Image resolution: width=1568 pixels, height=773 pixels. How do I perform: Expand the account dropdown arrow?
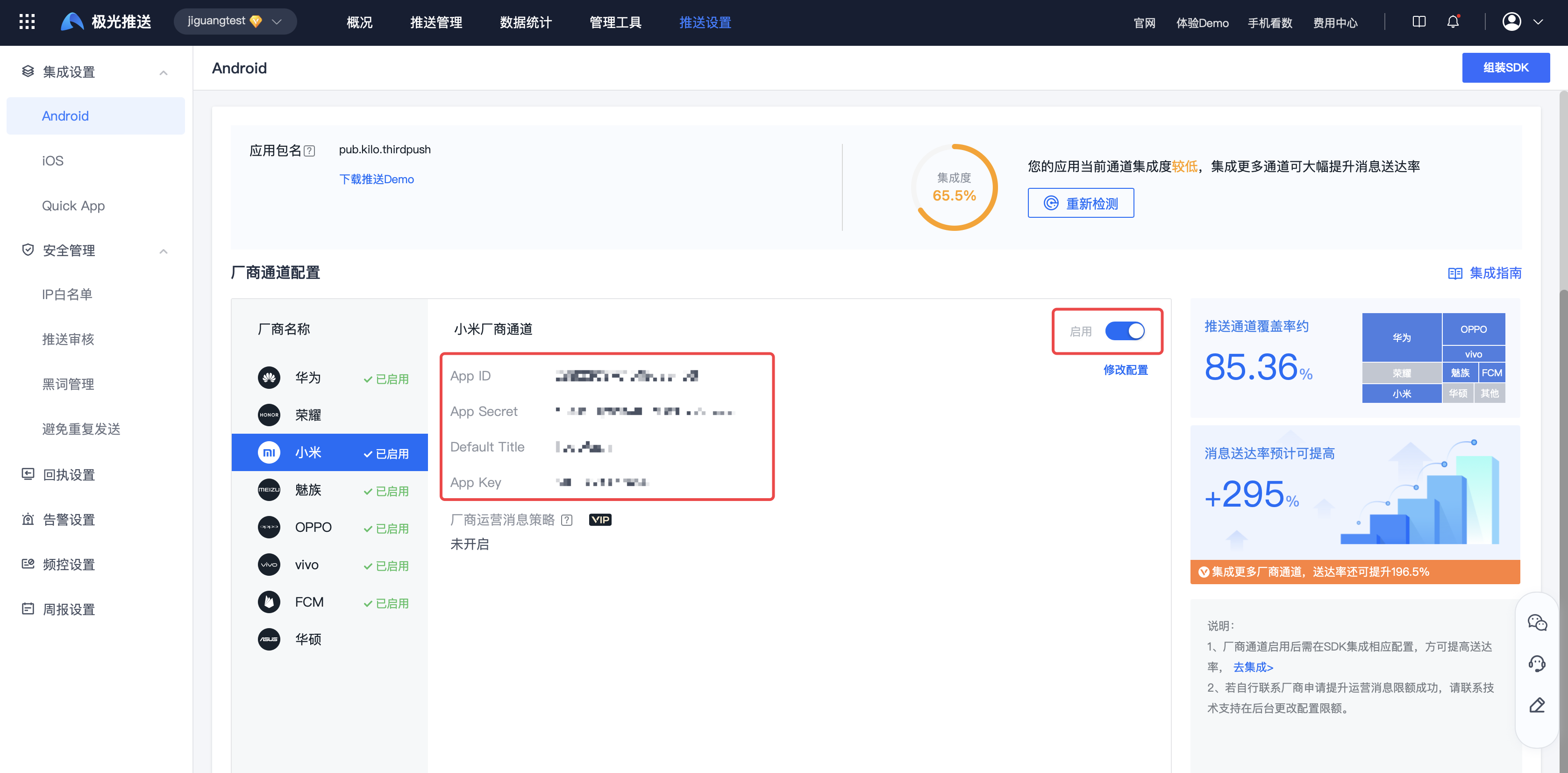(x=1538, y=22)
